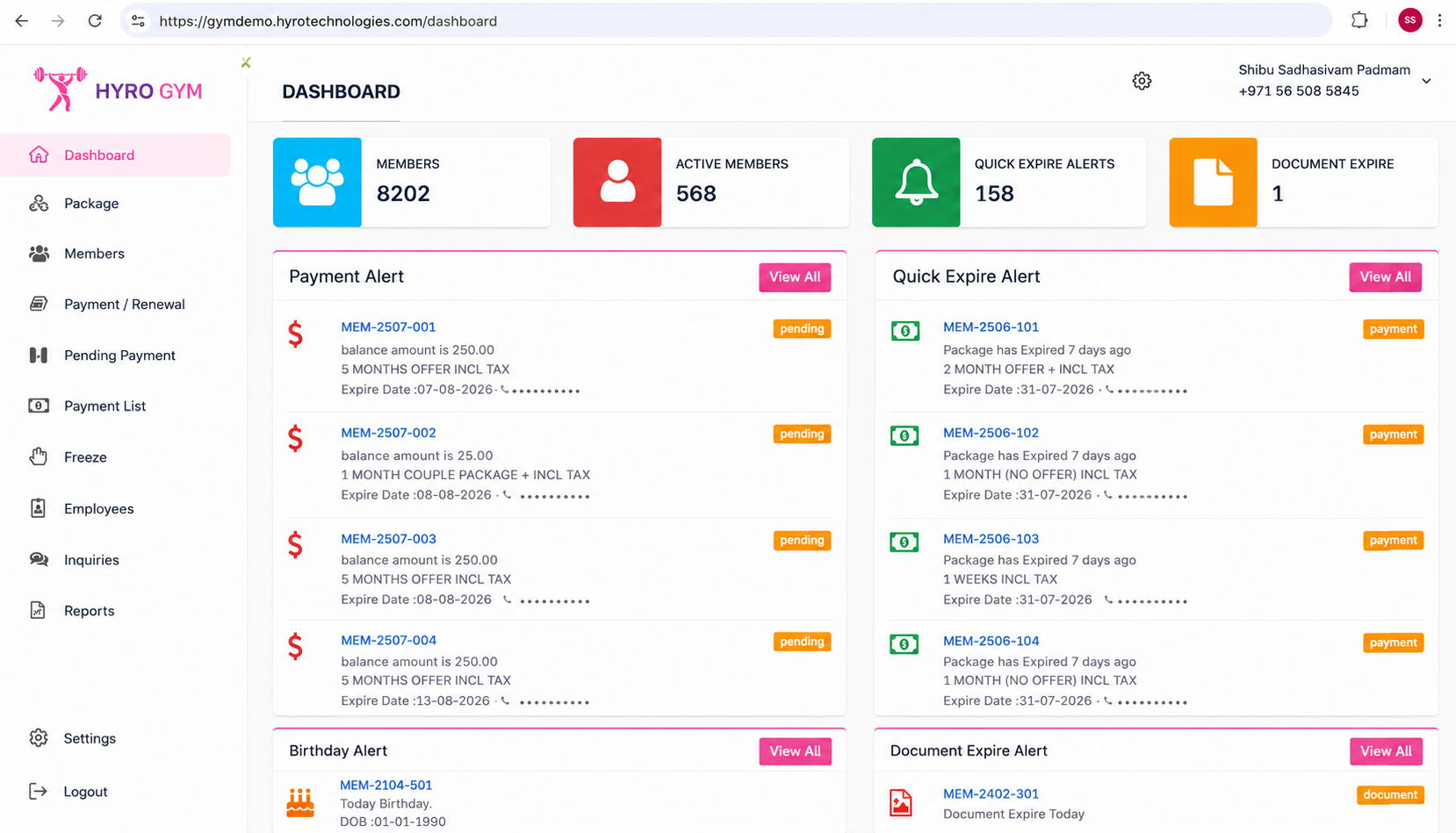The height and width of the screenshot is (833, 1456).
Task: Click the cash icon beside MEM-2506-104
Action: 905,644
